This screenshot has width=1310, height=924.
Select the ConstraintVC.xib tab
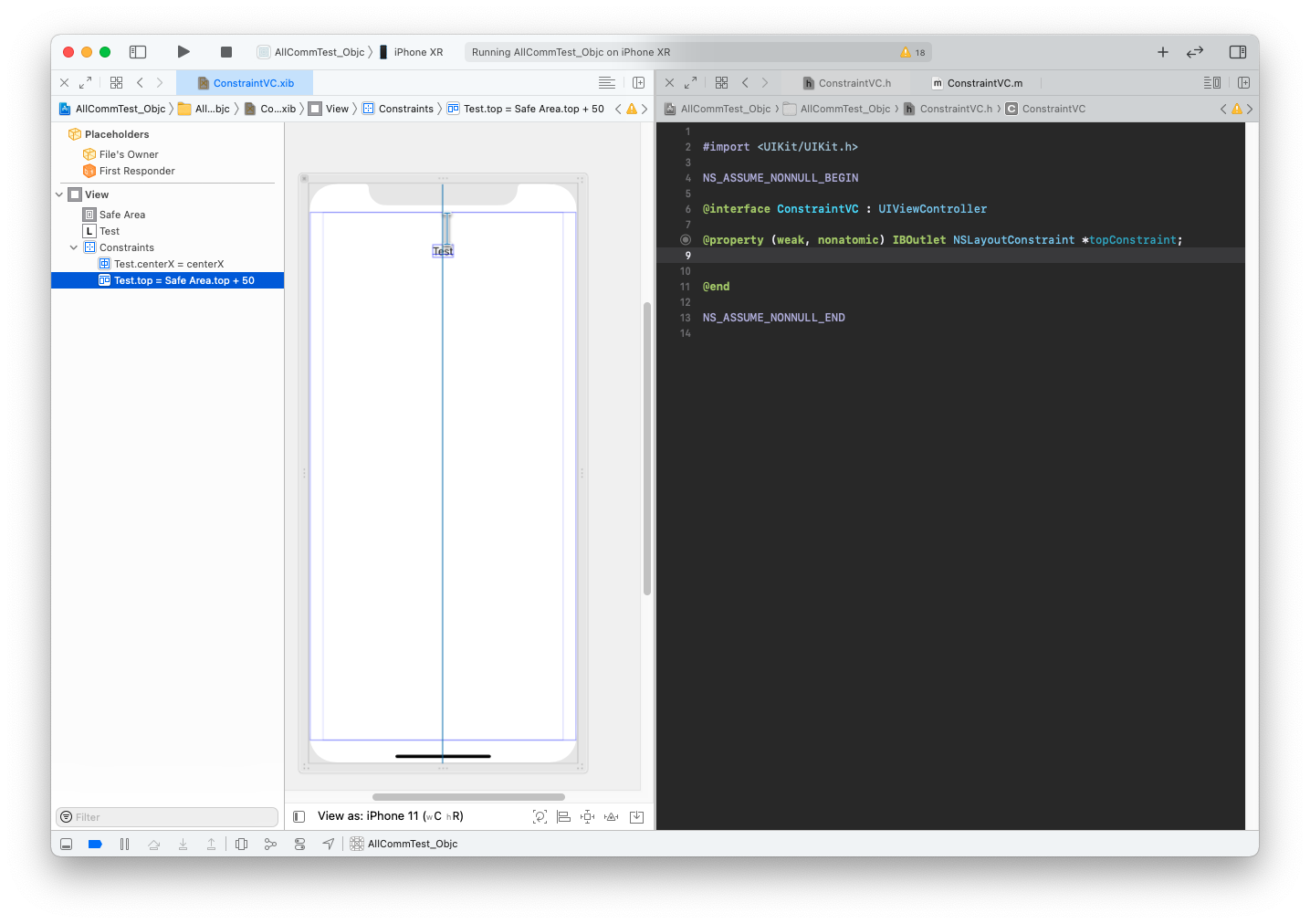click(245, 82)
